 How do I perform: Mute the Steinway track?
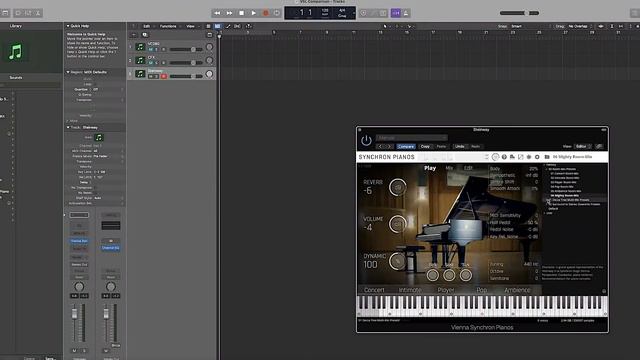click(151, 76)
